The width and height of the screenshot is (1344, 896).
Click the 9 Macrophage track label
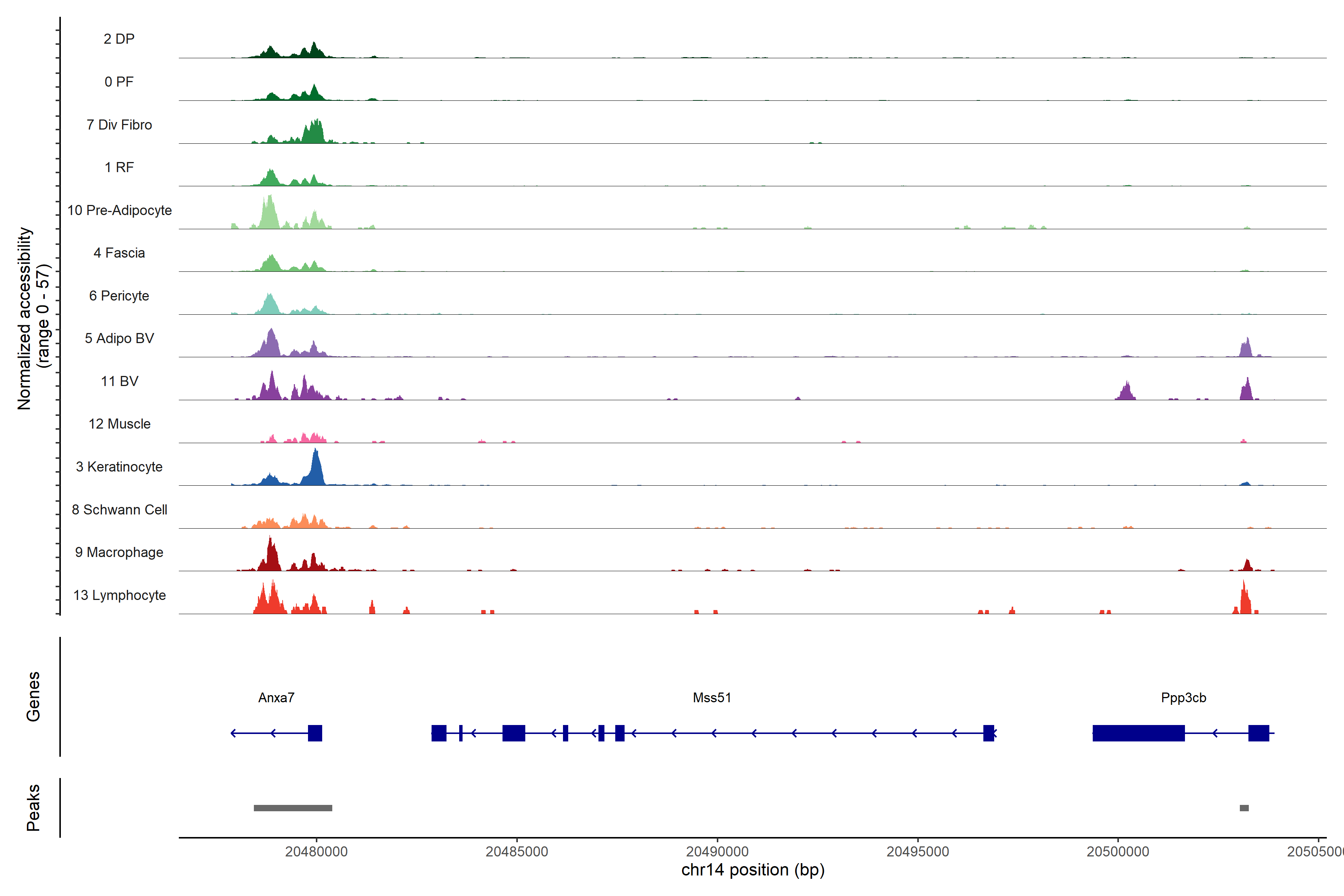click(x=119, y=552)
